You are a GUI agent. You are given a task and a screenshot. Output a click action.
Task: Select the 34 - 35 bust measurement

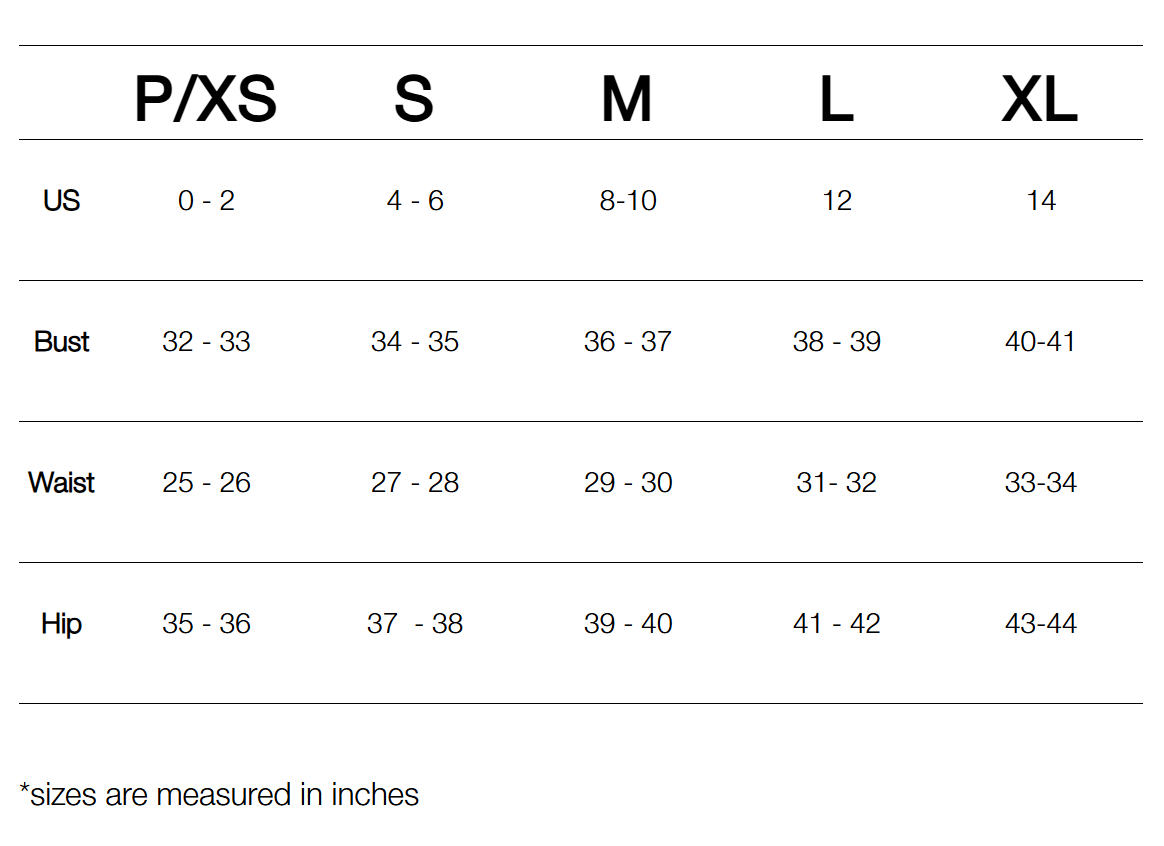pos(415,342)
